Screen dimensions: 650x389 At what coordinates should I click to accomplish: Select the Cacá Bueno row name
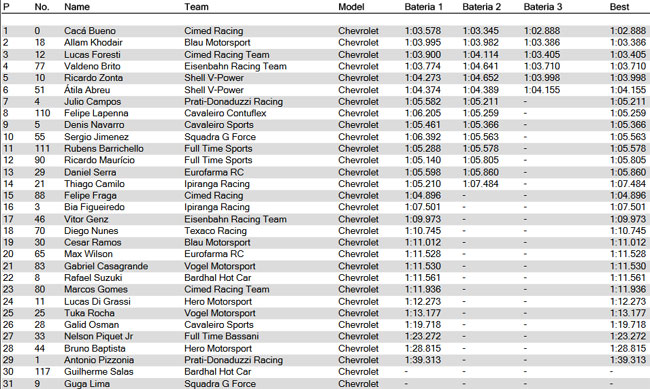click(90, 31)
